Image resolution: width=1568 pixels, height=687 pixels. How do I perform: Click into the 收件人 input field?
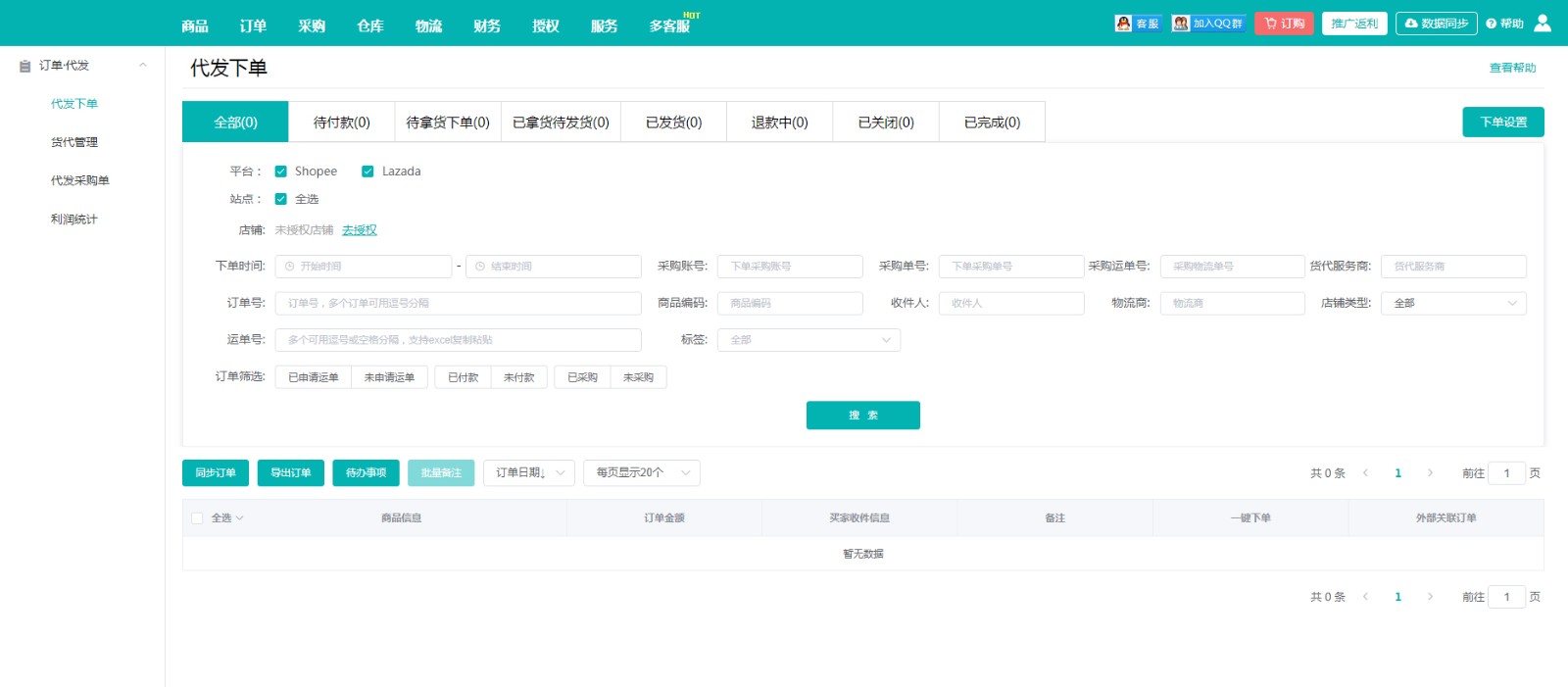coord(1011,304)
